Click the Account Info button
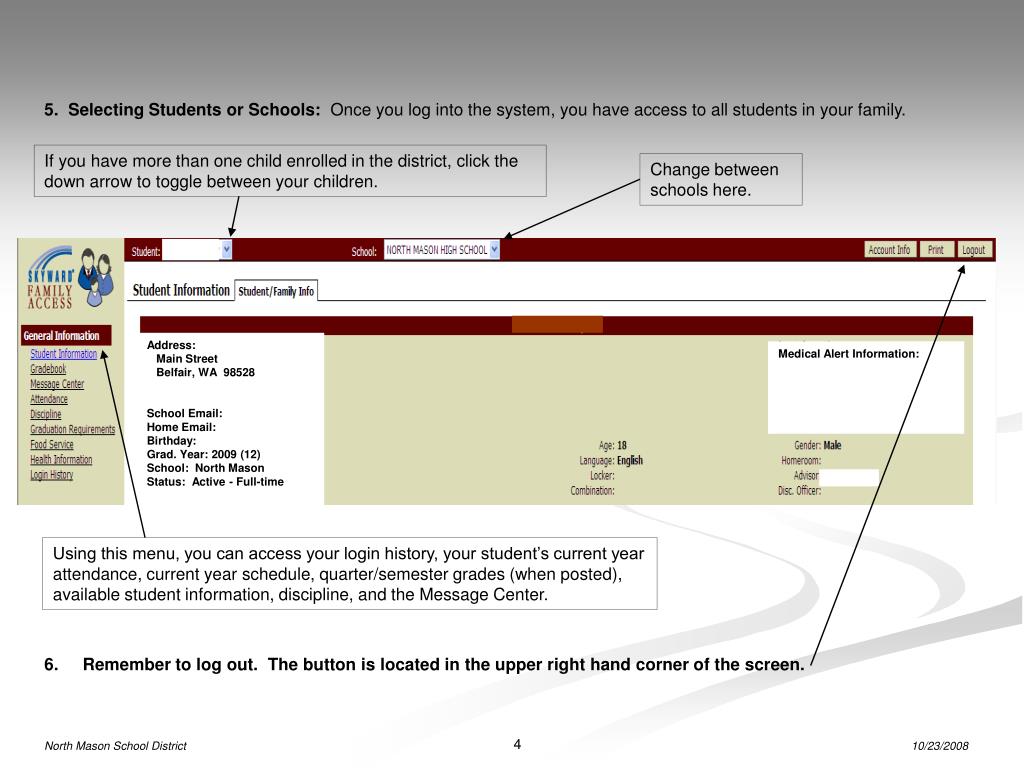1024x768 pixels. [889, 249]
